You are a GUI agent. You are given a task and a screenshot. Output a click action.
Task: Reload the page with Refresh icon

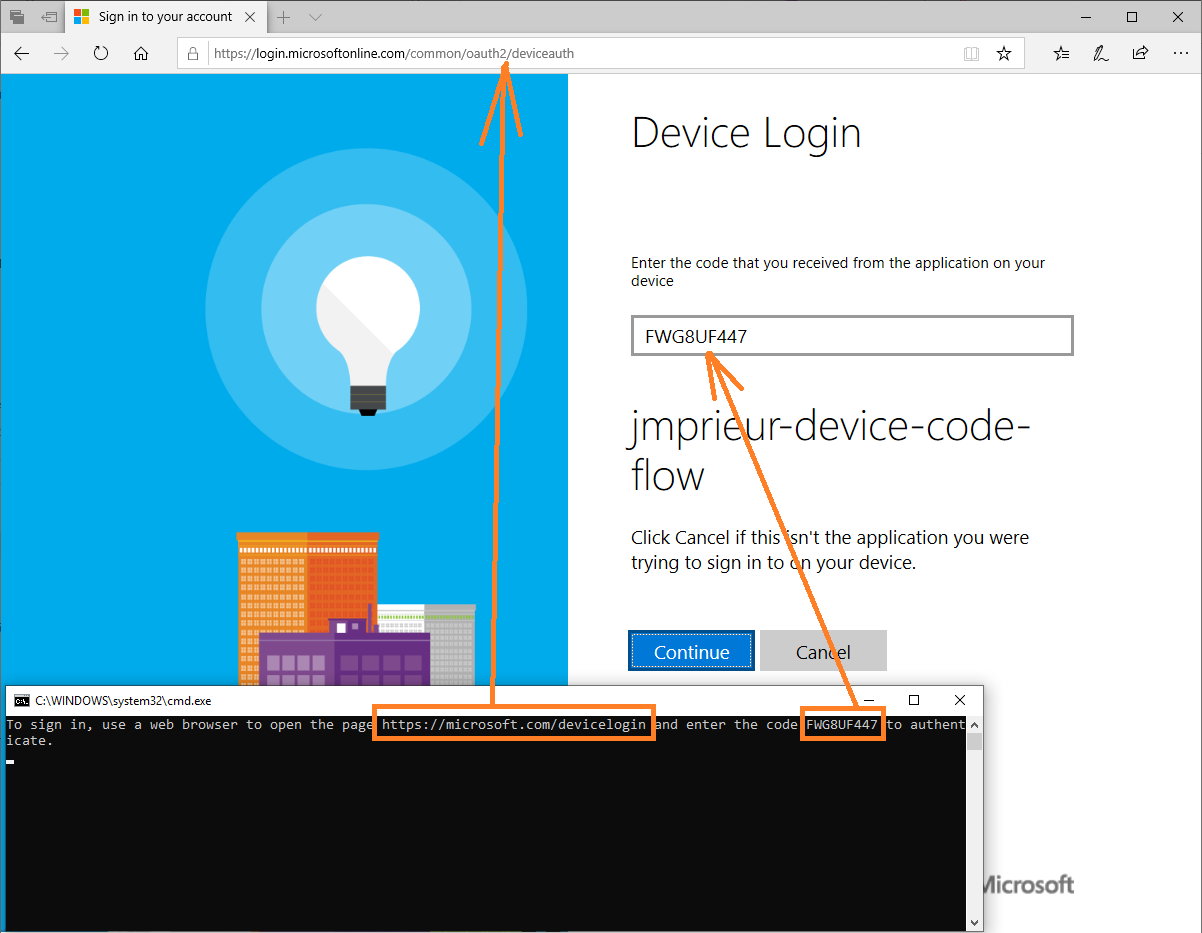101,54
